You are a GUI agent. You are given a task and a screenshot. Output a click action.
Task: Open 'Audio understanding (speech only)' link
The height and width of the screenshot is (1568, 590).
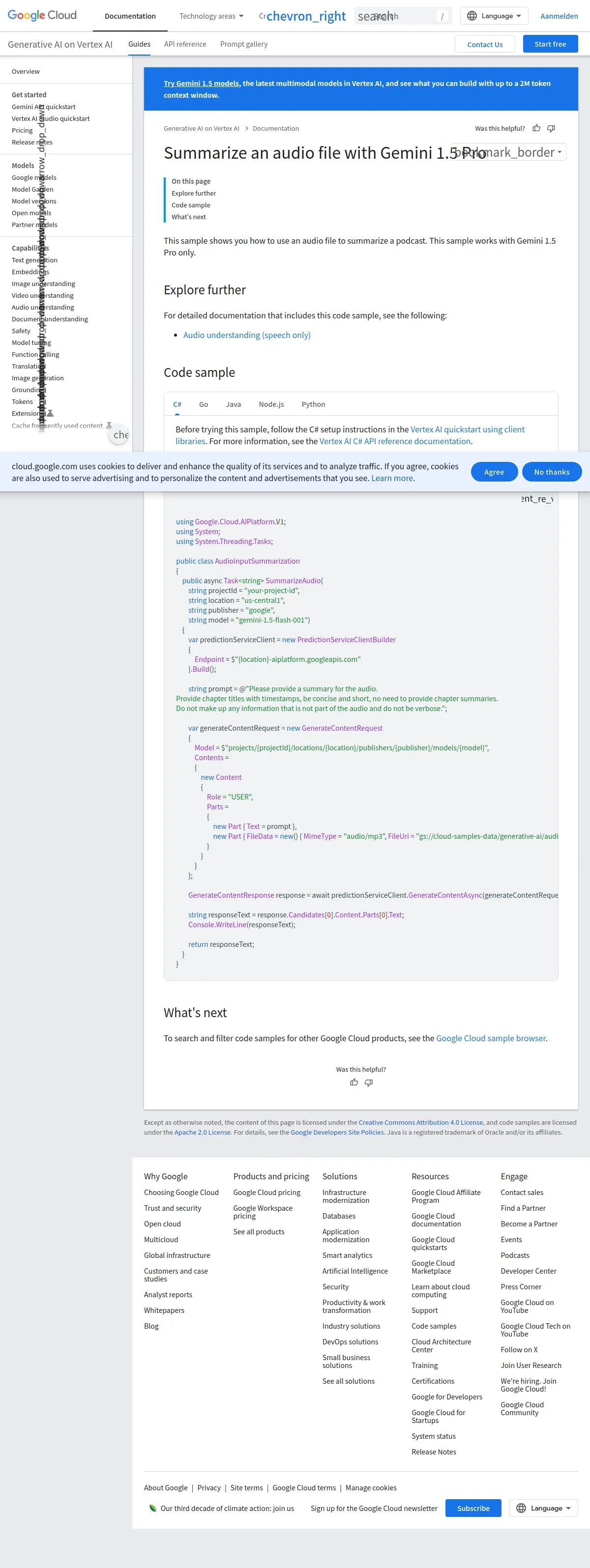(247, 335)
